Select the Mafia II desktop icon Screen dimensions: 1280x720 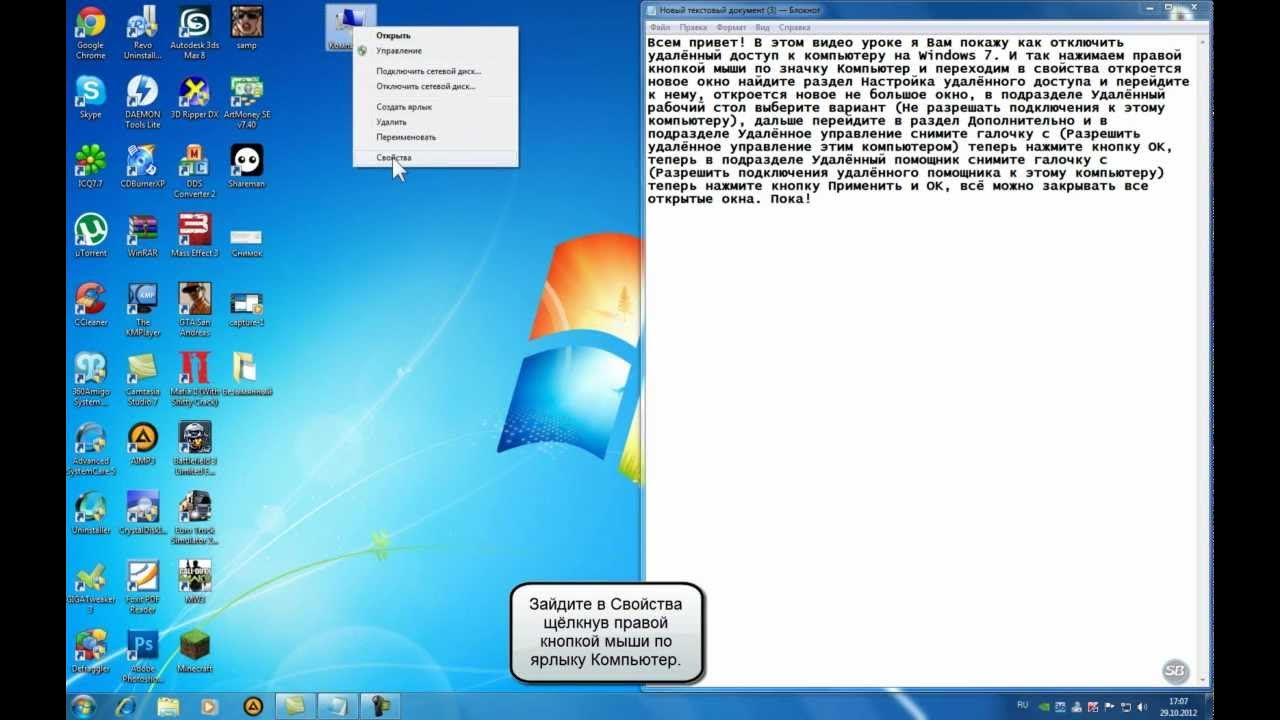[x=194, y=379]
